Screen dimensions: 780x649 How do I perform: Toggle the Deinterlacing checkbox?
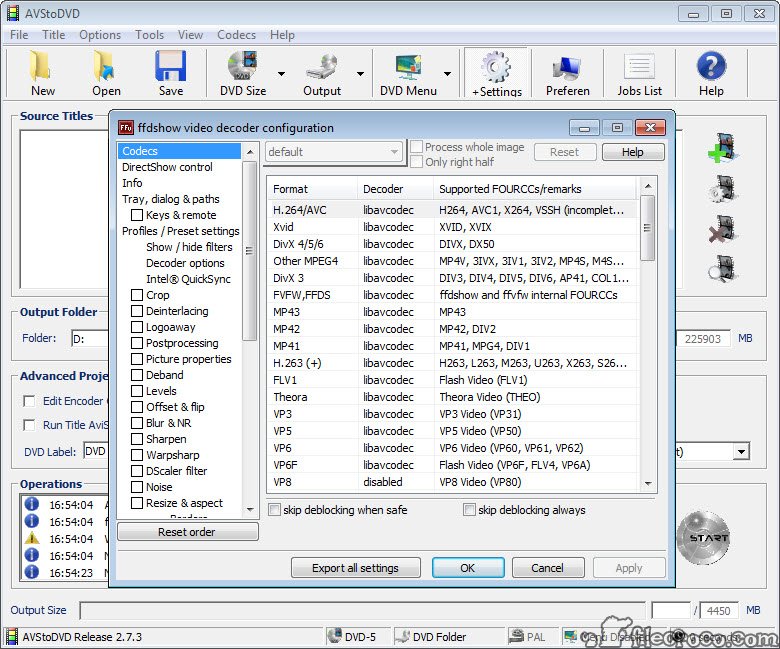pyautogui.click(x=137, y=311)
